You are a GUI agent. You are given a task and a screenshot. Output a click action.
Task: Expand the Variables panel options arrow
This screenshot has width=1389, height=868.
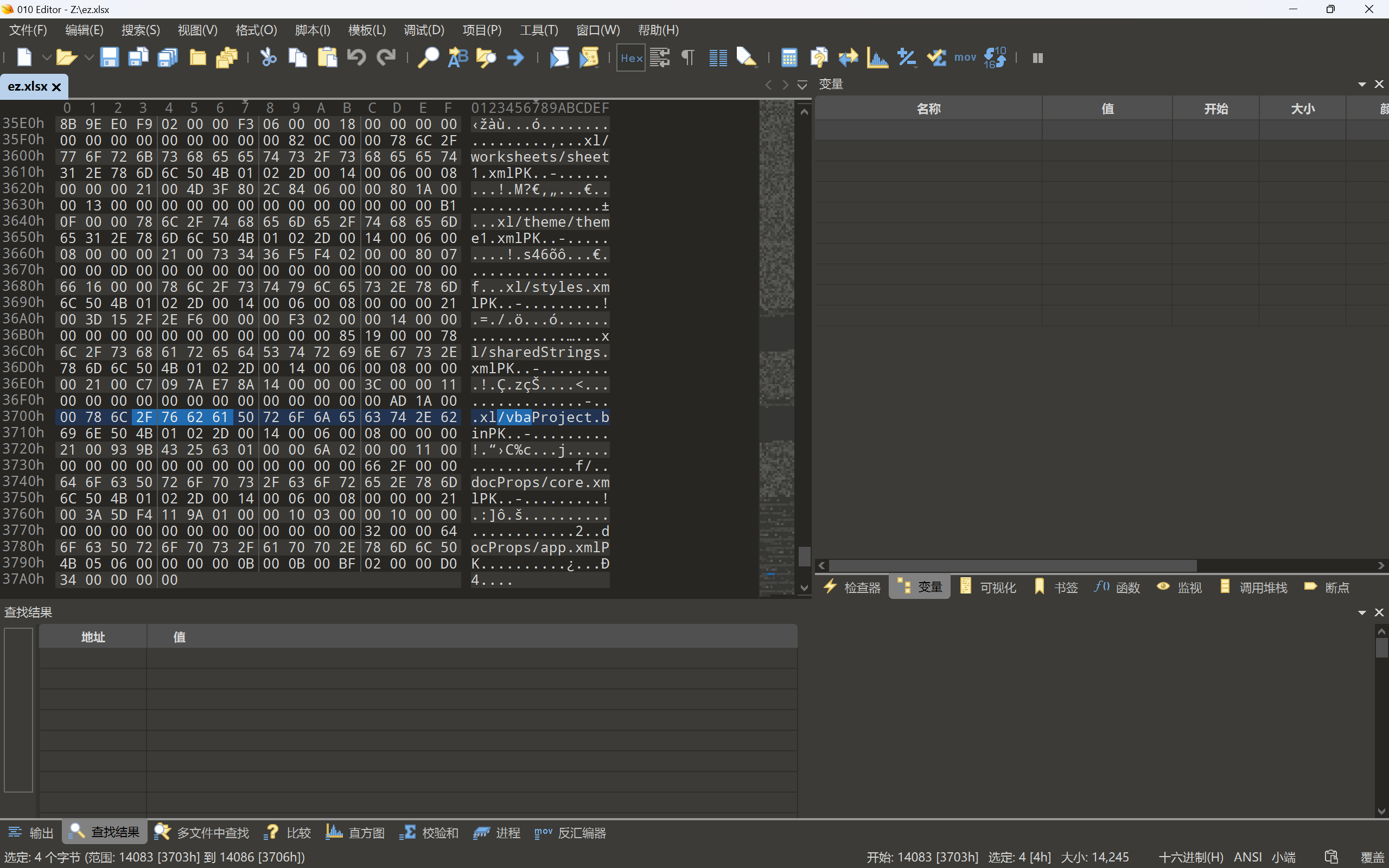tap(1362, 85)
